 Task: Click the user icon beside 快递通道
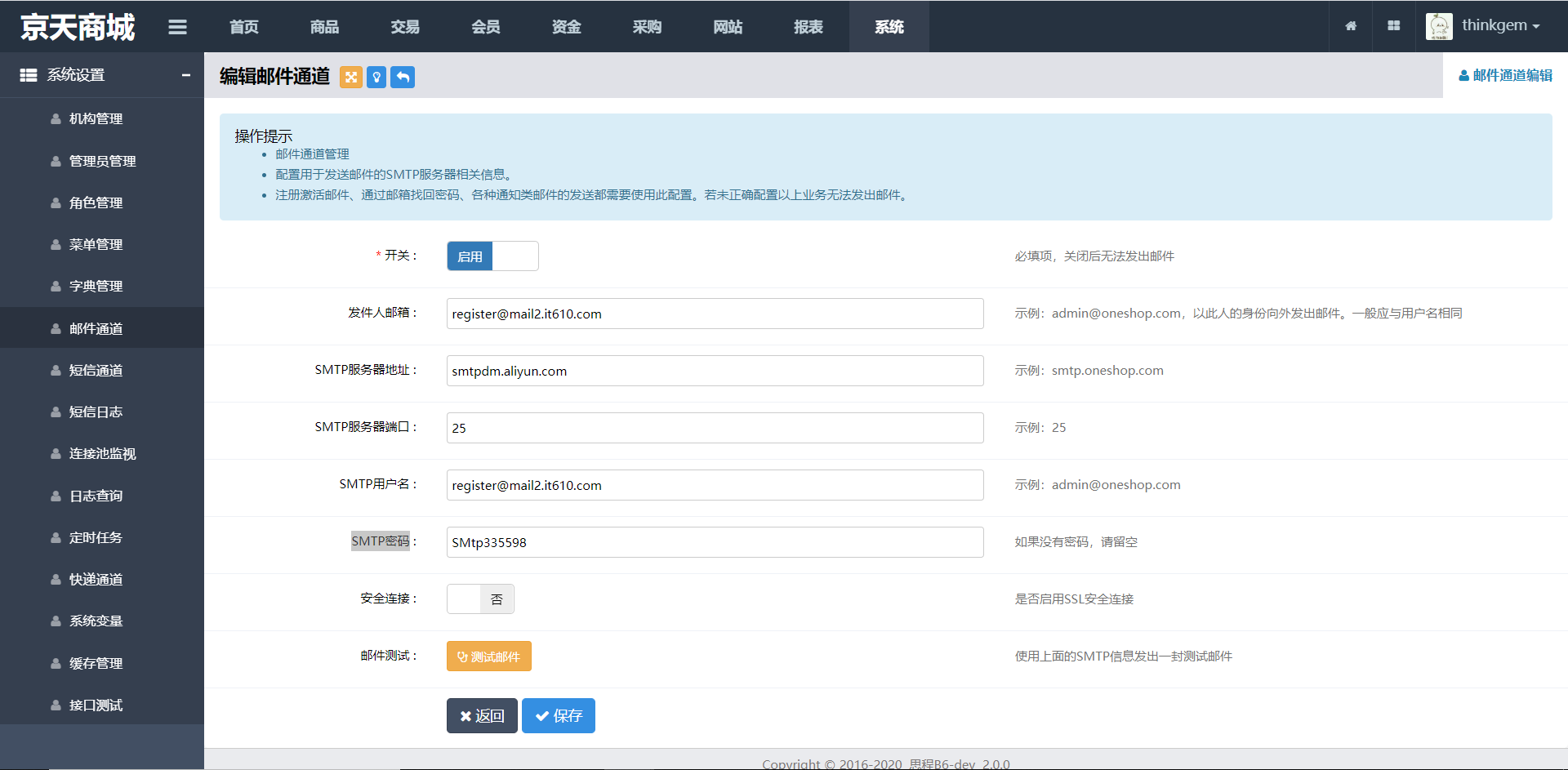(56, 580)
